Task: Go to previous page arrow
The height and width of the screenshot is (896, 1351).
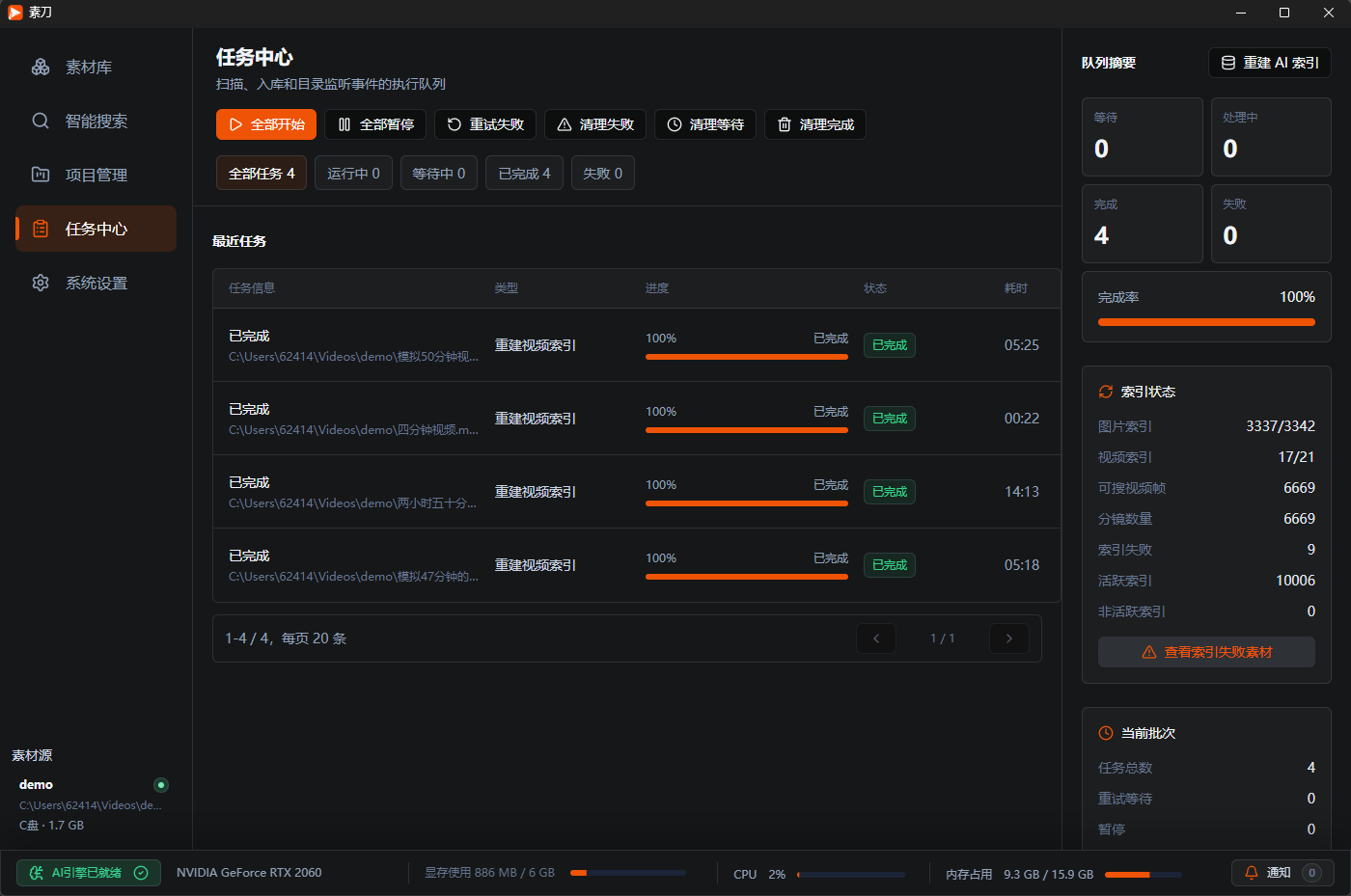Action: 876,638
